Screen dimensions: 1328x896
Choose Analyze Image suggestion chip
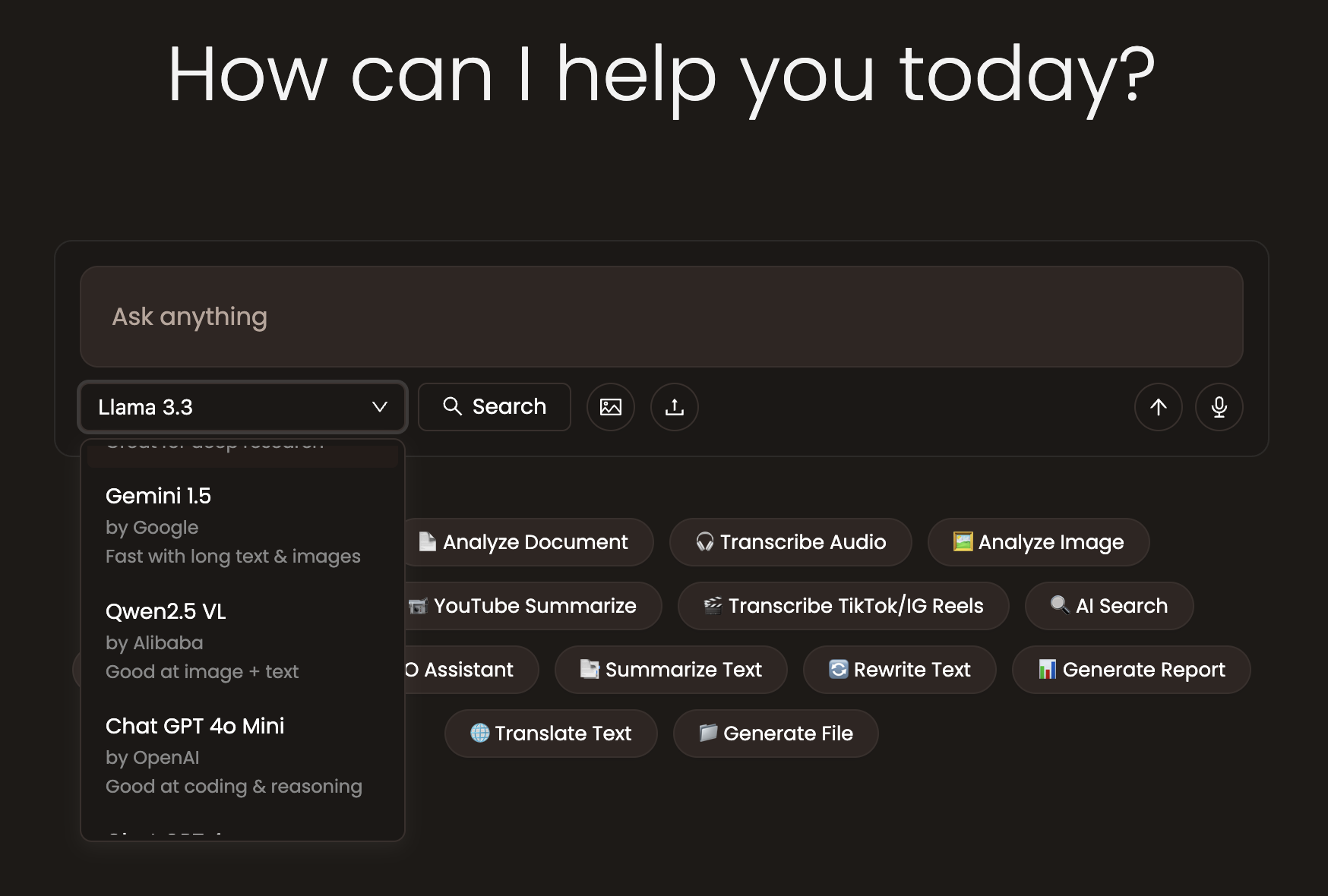[1038, 542]
